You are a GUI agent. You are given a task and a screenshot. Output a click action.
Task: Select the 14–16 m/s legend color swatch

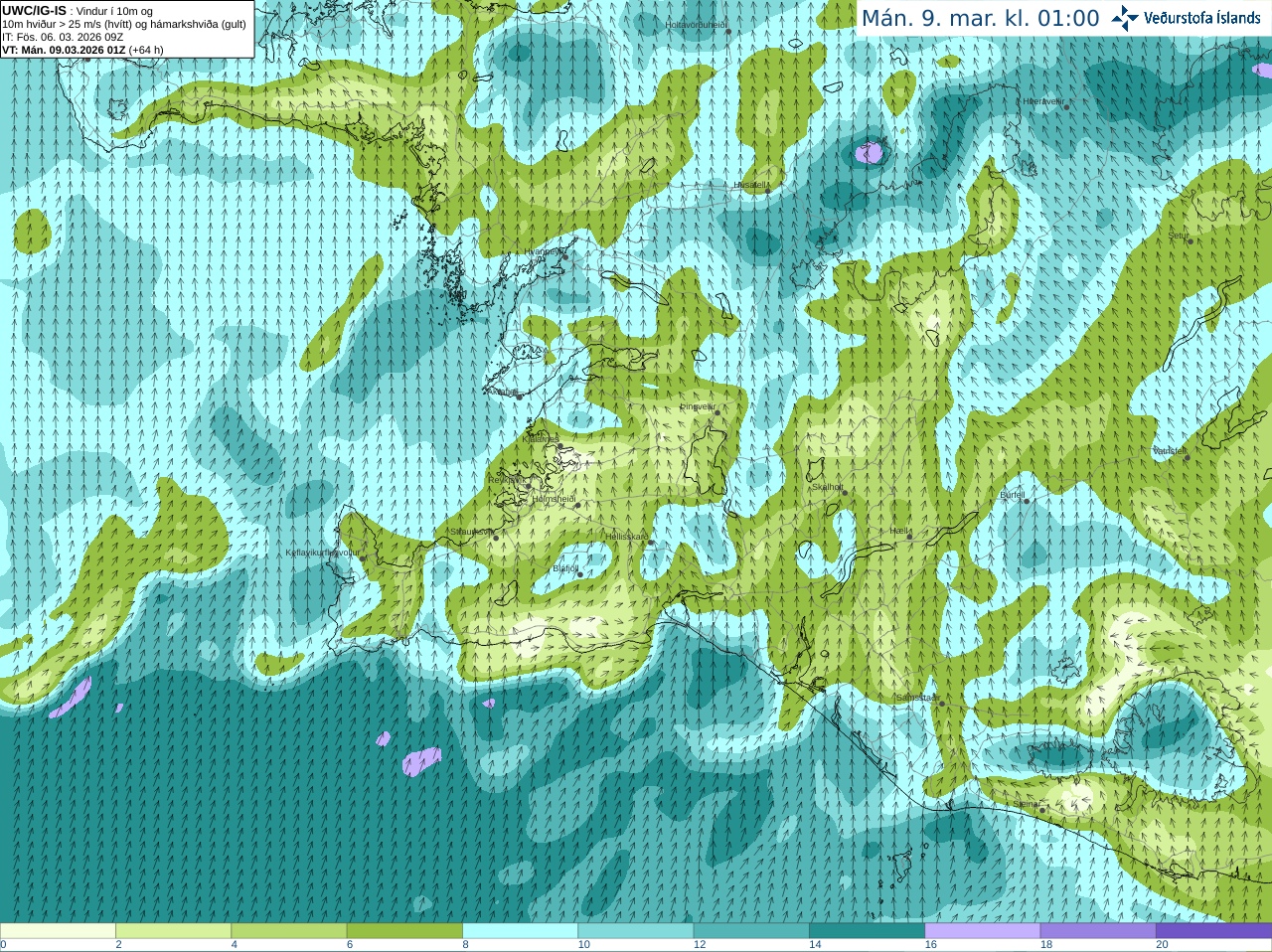click(867, 931)
